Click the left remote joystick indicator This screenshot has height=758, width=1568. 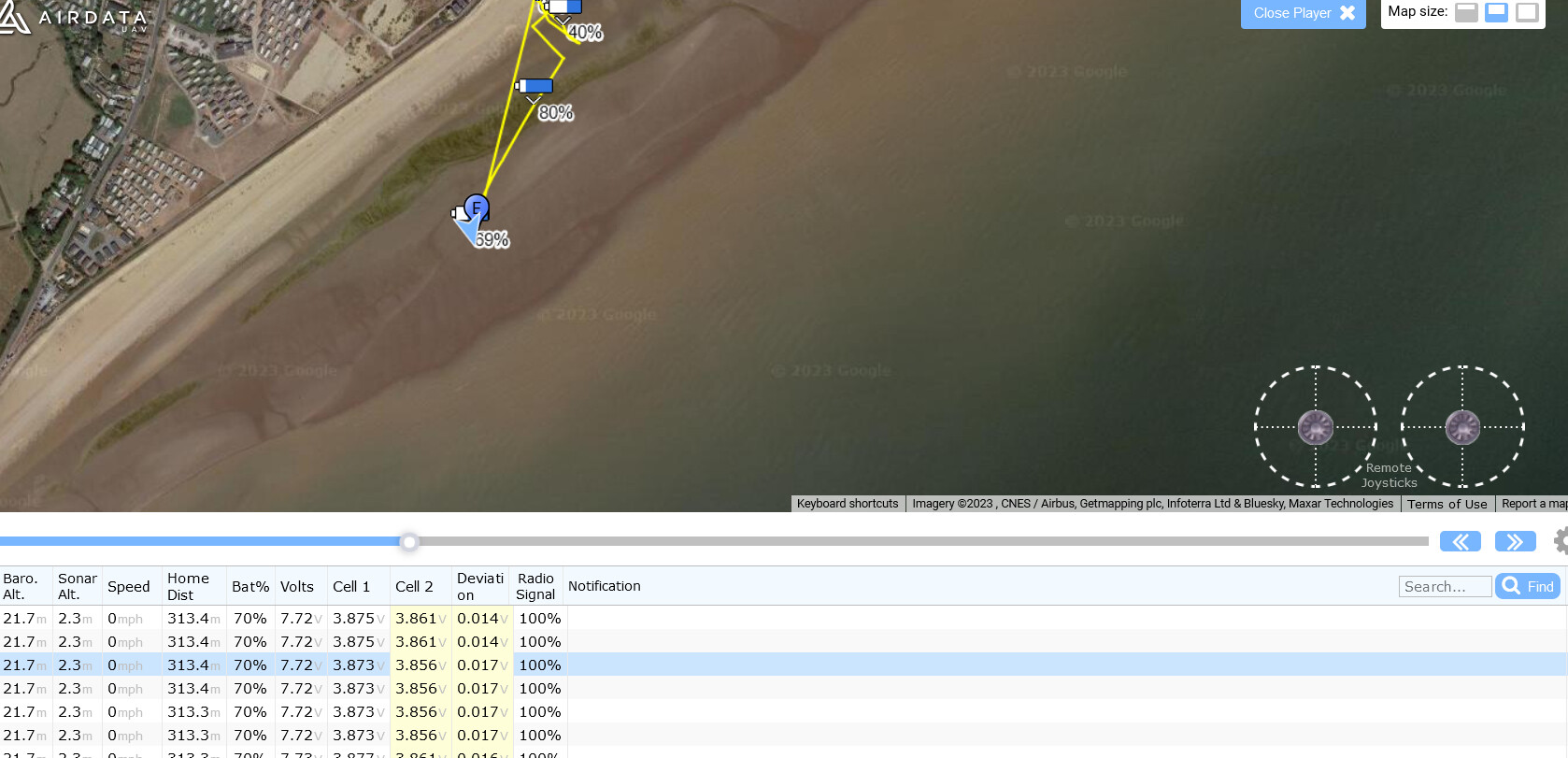click(1316, 426)
